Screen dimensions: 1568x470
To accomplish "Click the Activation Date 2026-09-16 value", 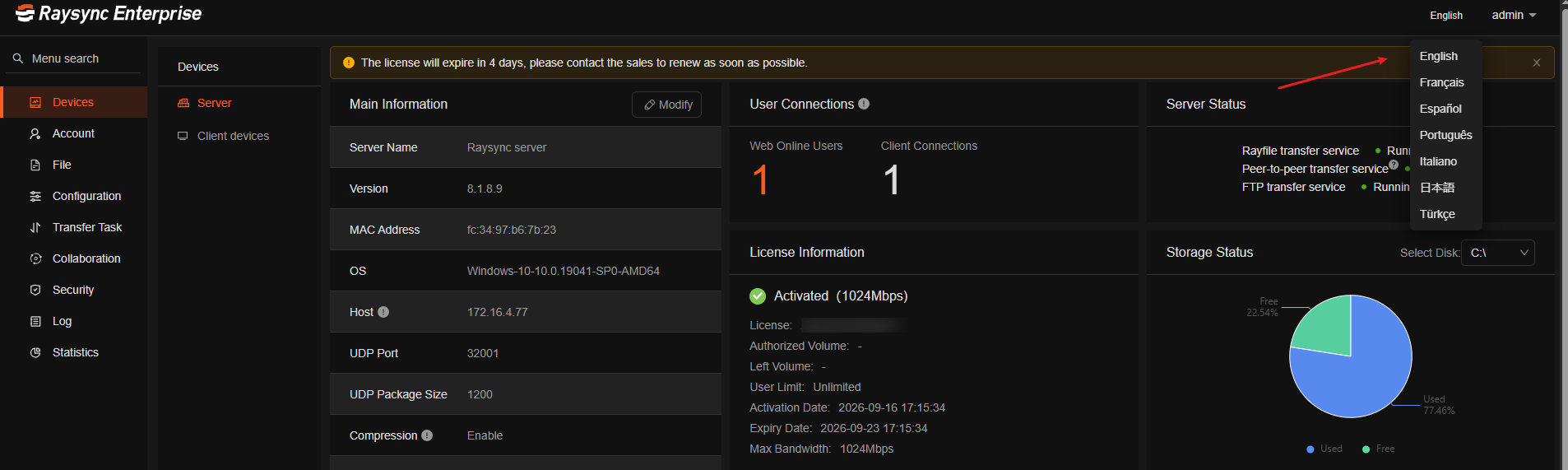I will coord(892,407).
